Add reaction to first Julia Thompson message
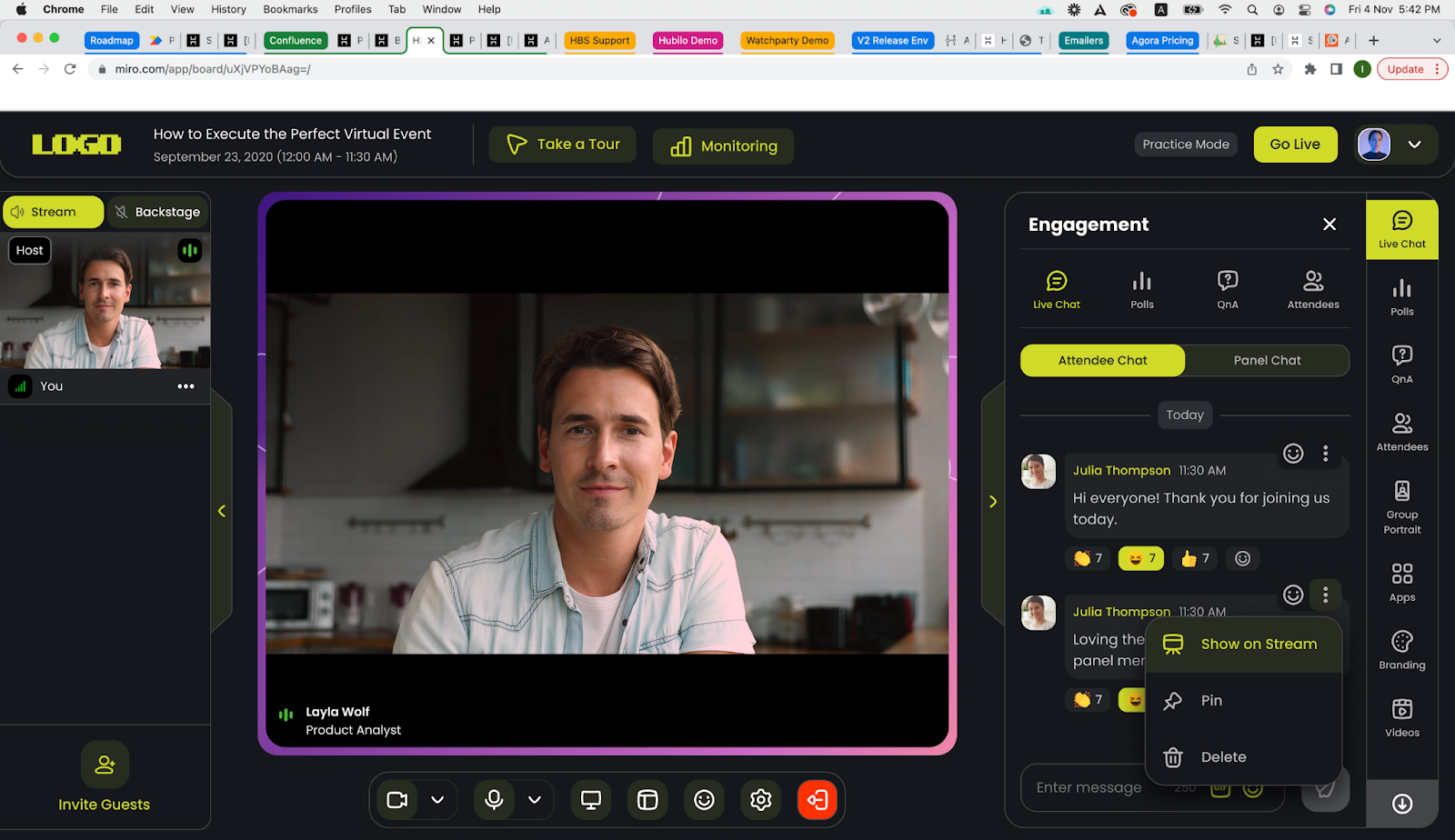 (1292, 453)
